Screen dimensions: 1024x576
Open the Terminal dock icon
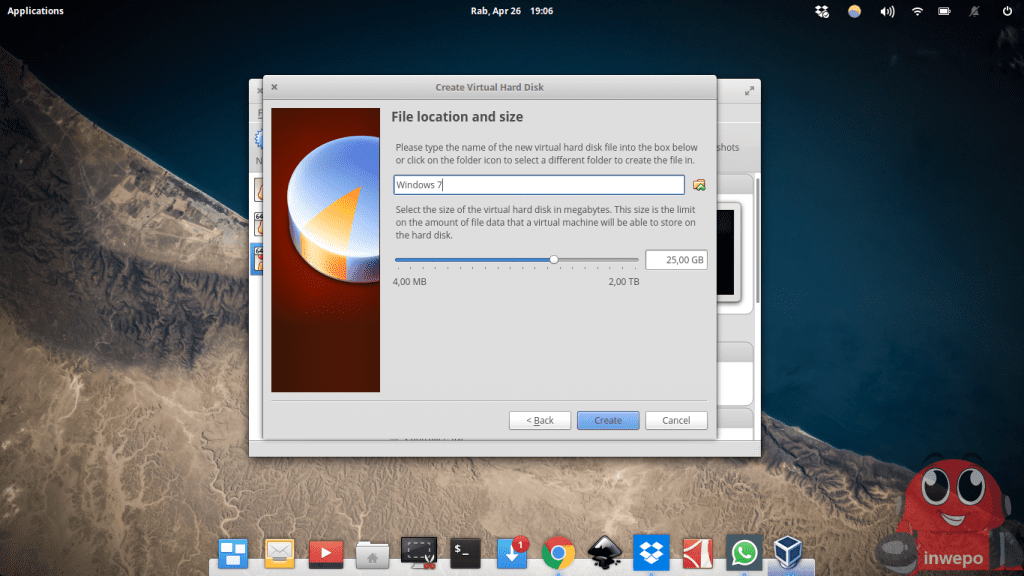[466, 552]
